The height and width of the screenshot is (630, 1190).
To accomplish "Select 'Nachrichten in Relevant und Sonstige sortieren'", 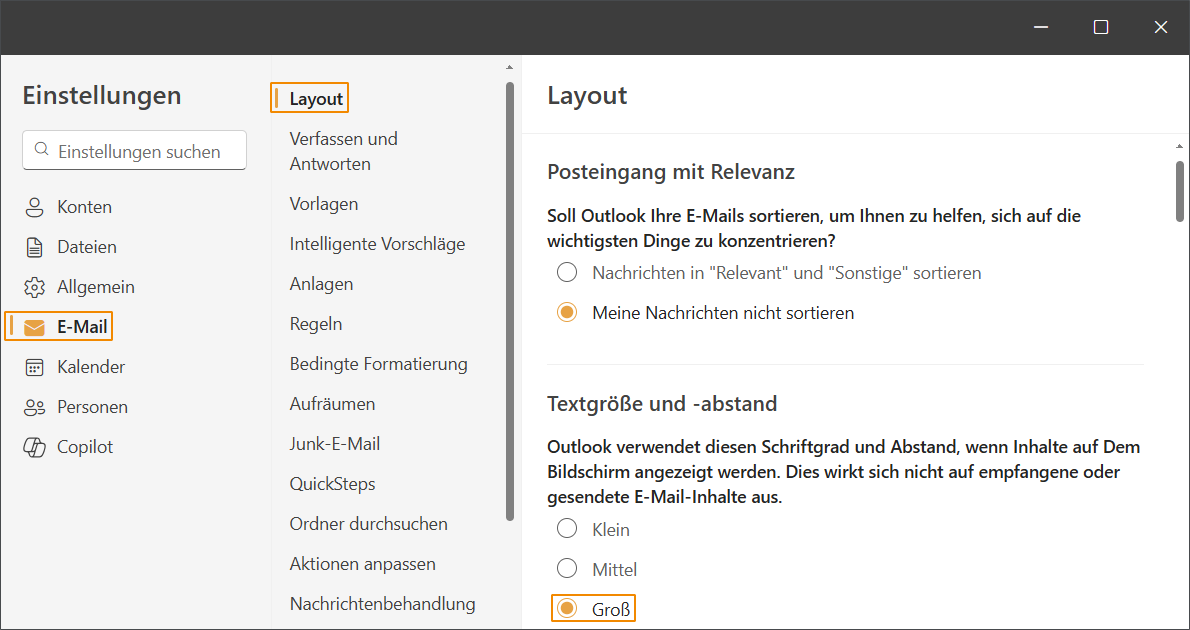I will pyautogui.click(x=567, y=272).
